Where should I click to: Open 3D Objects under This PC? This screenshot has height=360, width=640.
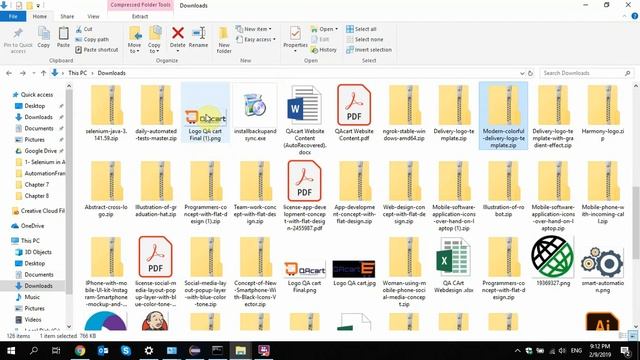pyautogui.click(x=33, y=252)
